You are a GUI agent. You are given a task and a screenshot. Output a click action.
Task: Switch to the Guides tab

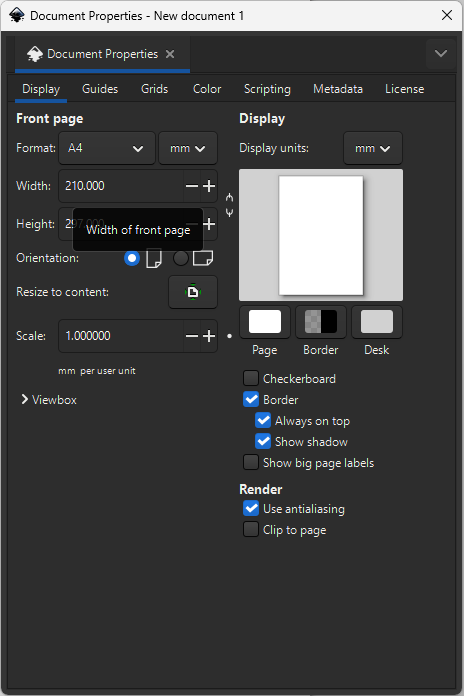[x=100, y=89]
